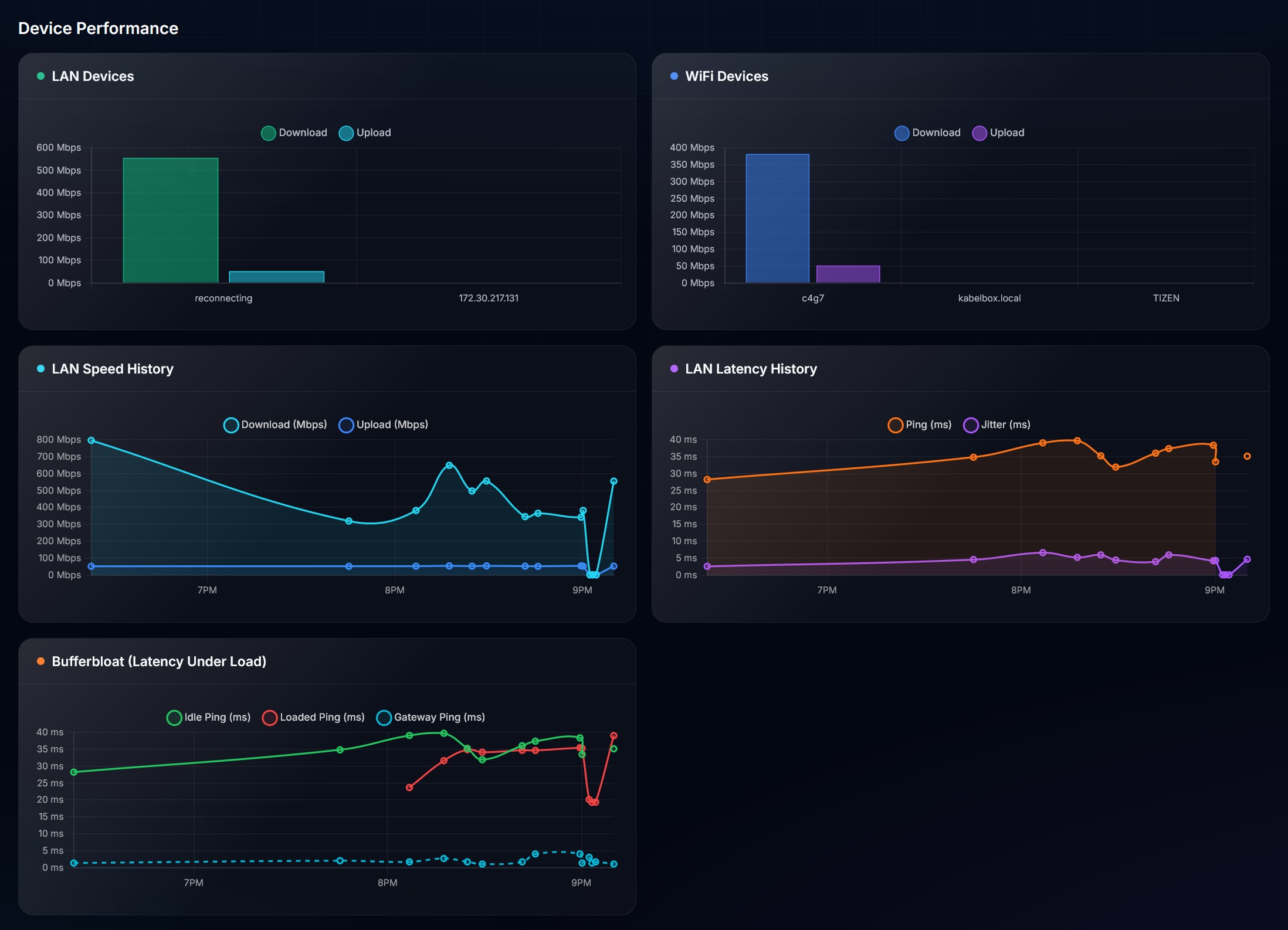Click the kabelbox.local device label
Viewport: 1288px width, 930px height.
[x=989, y=298]
